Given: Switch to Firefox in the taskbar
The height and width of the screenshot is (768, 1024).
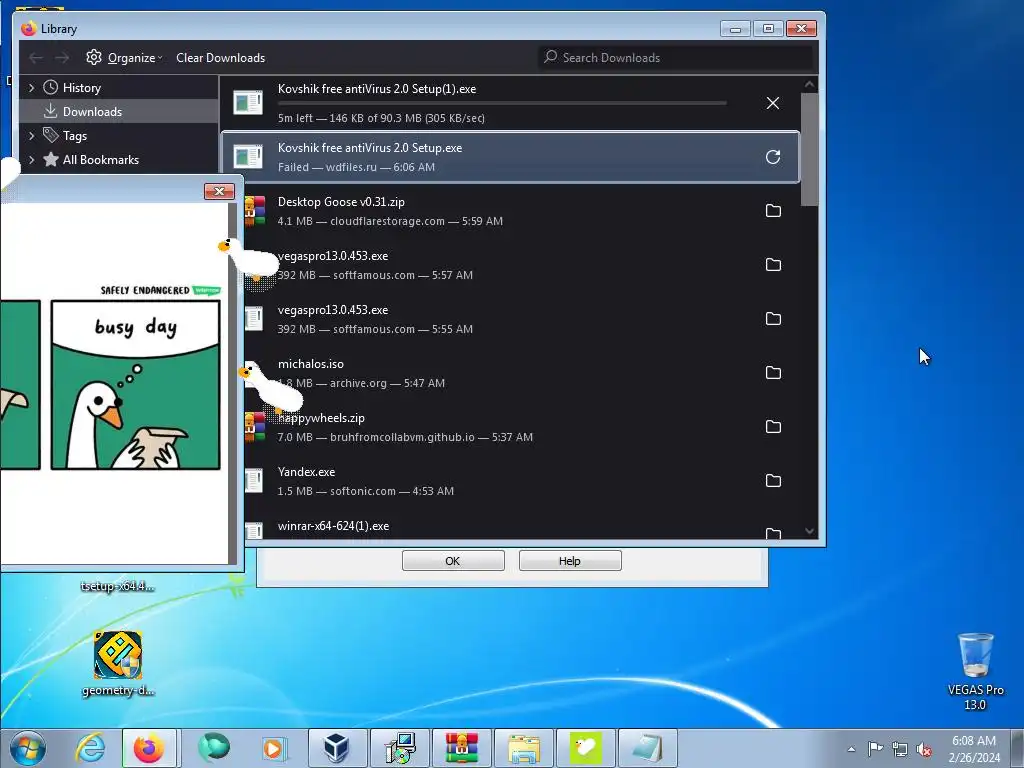Looking at the screenshot, I should click(149, 748).
